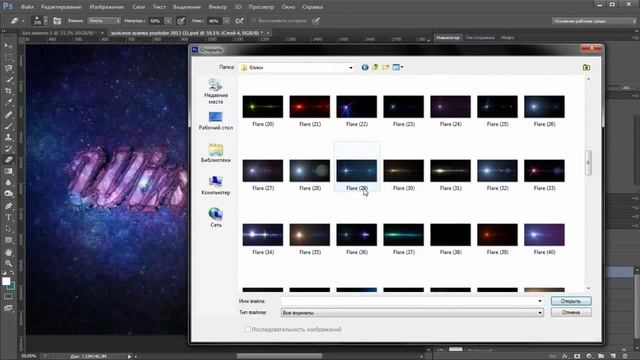Add a layer mask from the Layers panel
This screenshot has height=360, width=640.
tap(577, 356)
